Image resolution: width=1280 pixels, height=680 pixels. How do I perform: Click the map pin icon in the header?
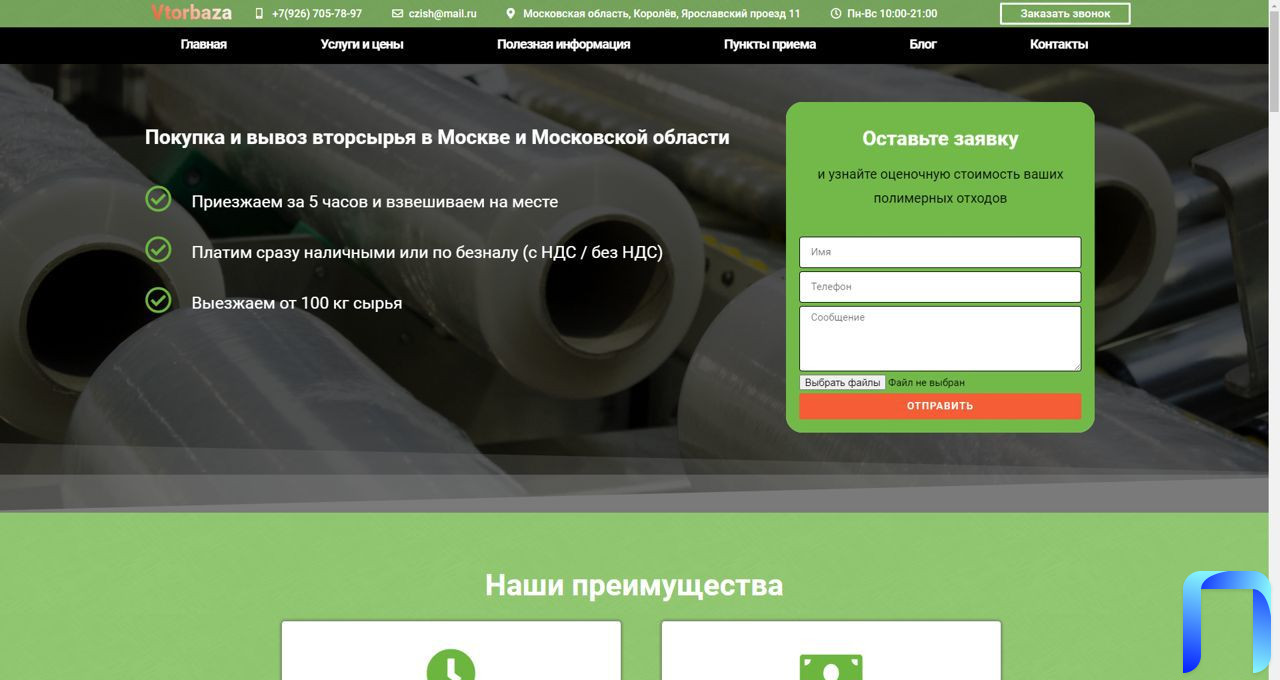pyautogui.click(x=511, y=14)
